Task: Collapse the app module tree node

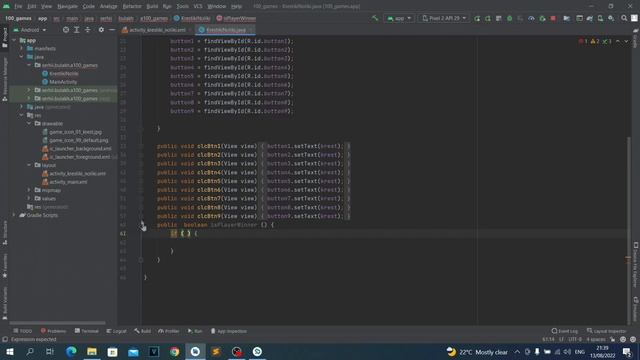Action: pyautogui.click(x=14, y=40)
